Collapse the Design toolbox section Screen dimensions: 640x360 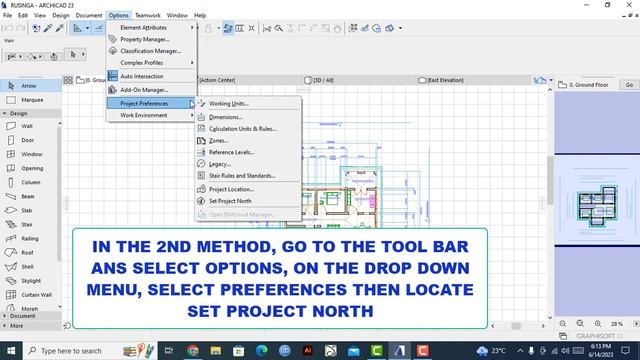pos(5,113)
